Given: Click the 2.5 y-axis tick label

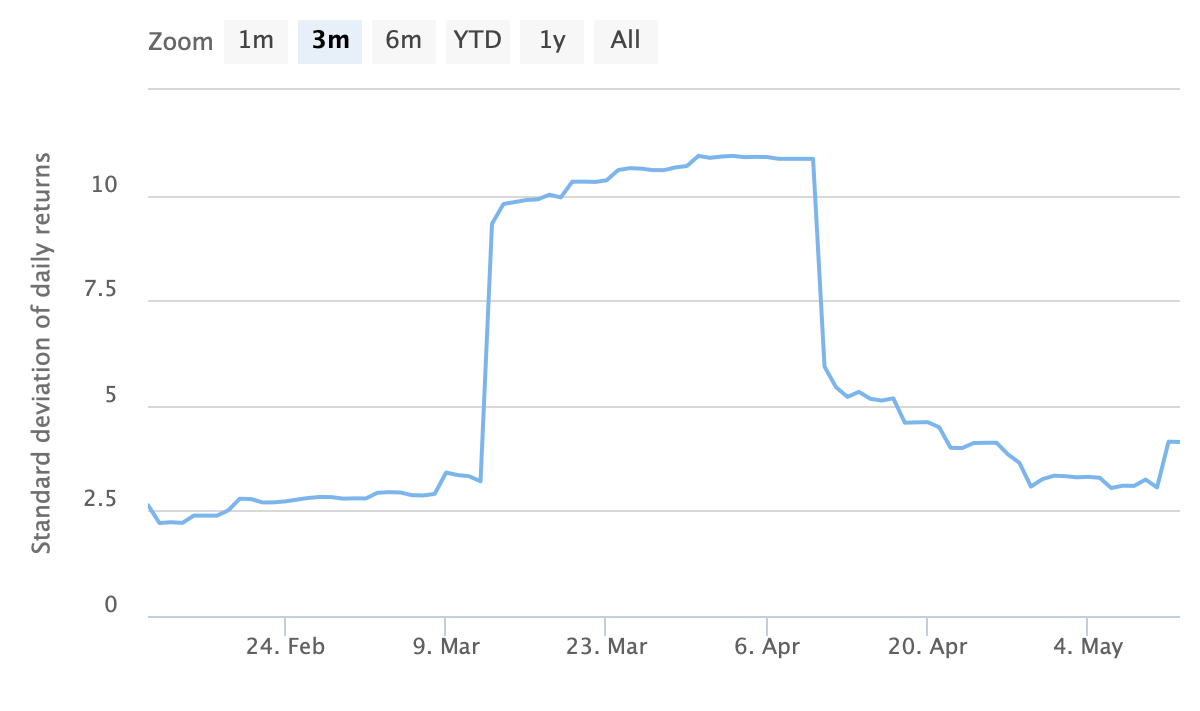Looking at the screenshot, I should point(100,501).
